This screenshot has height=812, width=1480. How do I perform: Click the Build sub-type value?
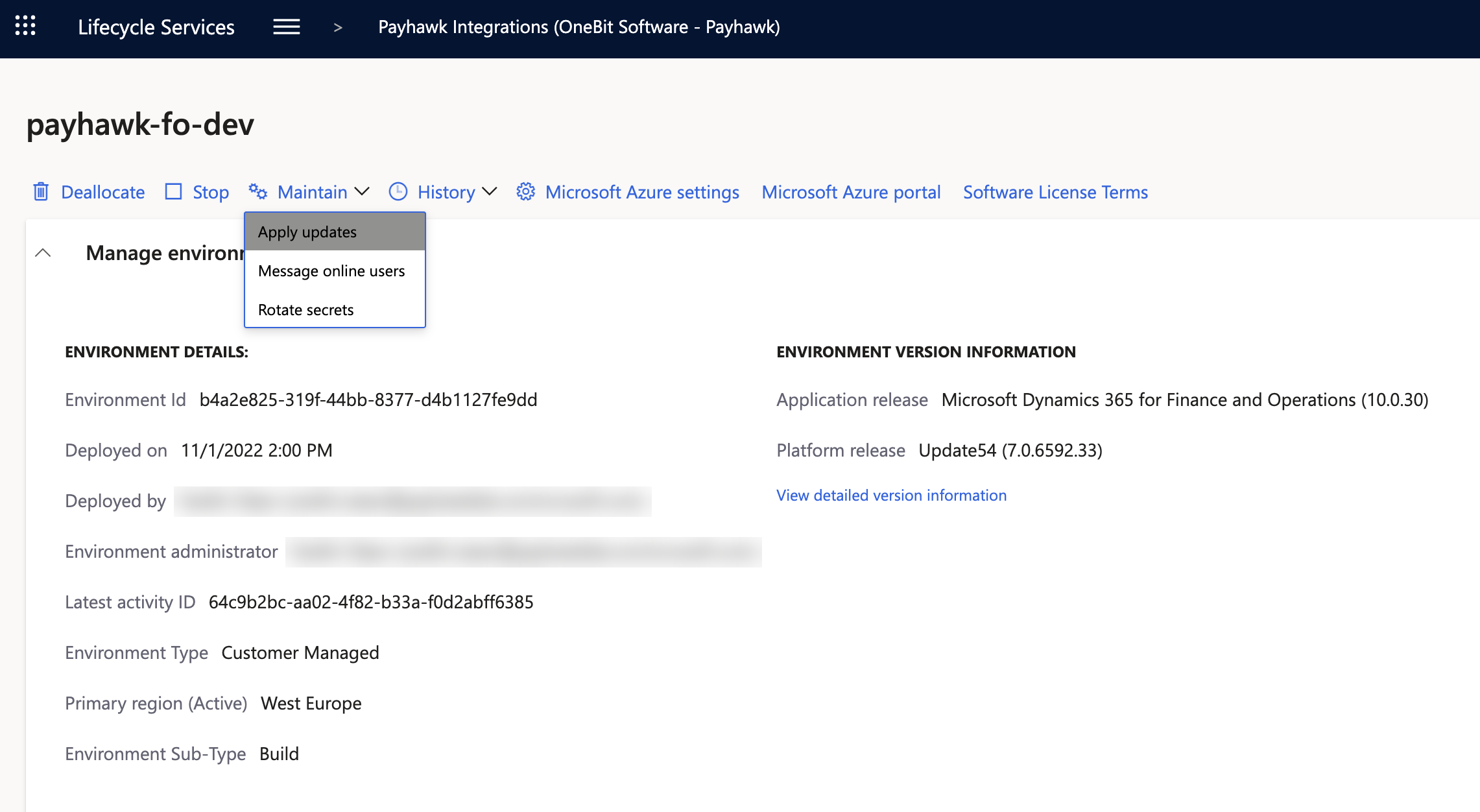(x=279, y=754)
